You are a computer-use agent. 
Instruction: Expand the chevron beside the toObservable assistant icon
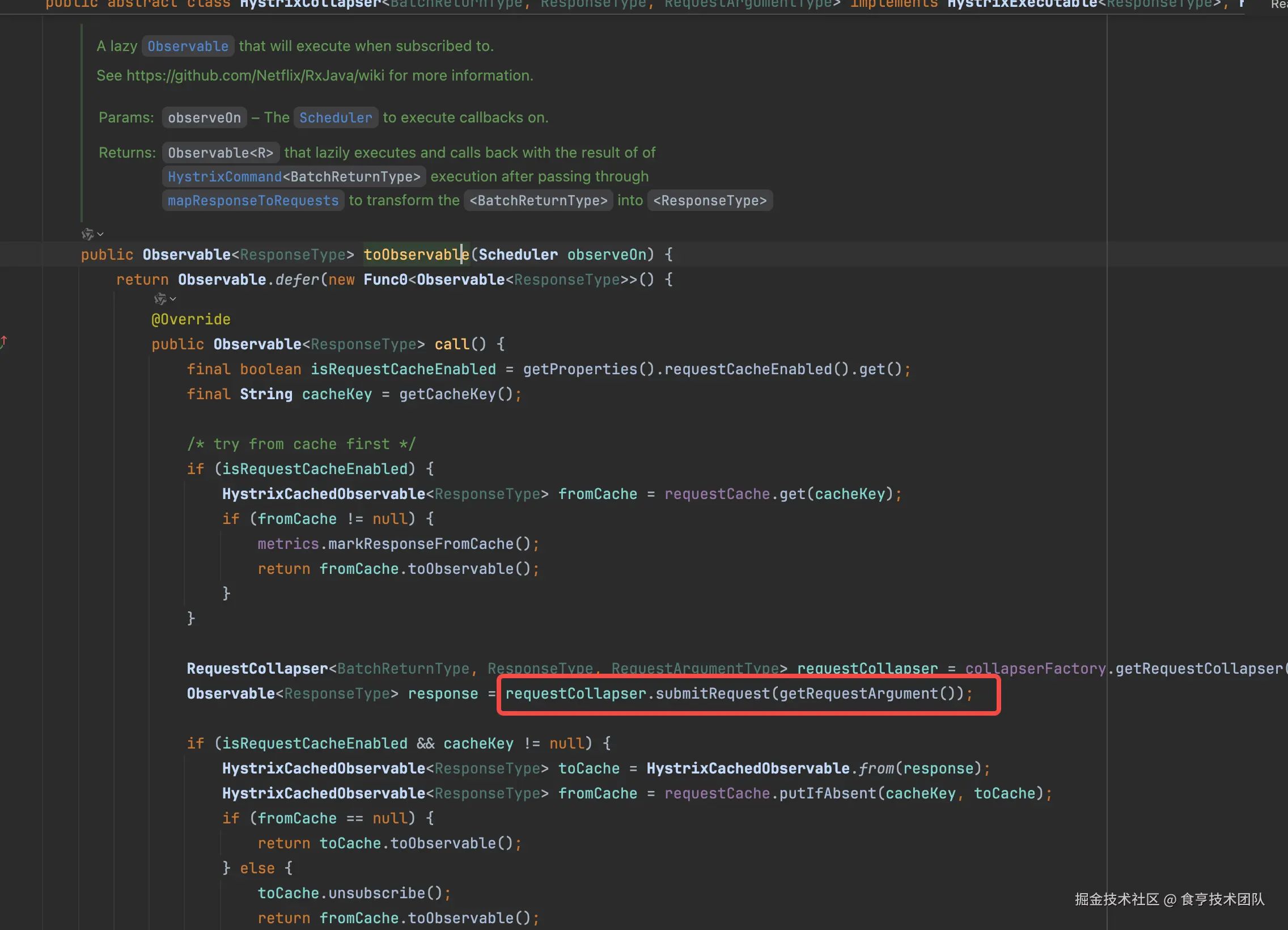tap(100, 234)
